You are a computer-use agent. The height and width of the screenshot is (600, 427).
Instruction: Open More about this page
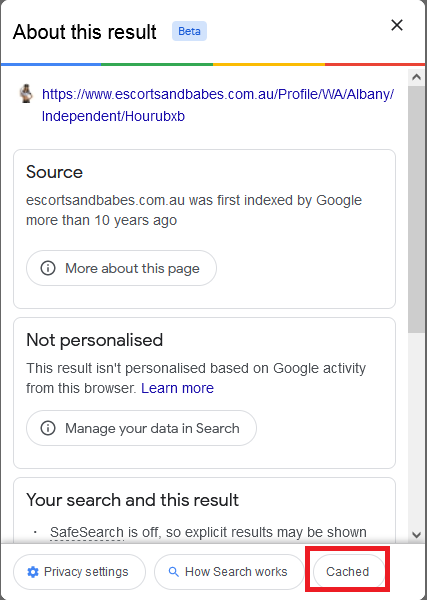pos(121,268)
